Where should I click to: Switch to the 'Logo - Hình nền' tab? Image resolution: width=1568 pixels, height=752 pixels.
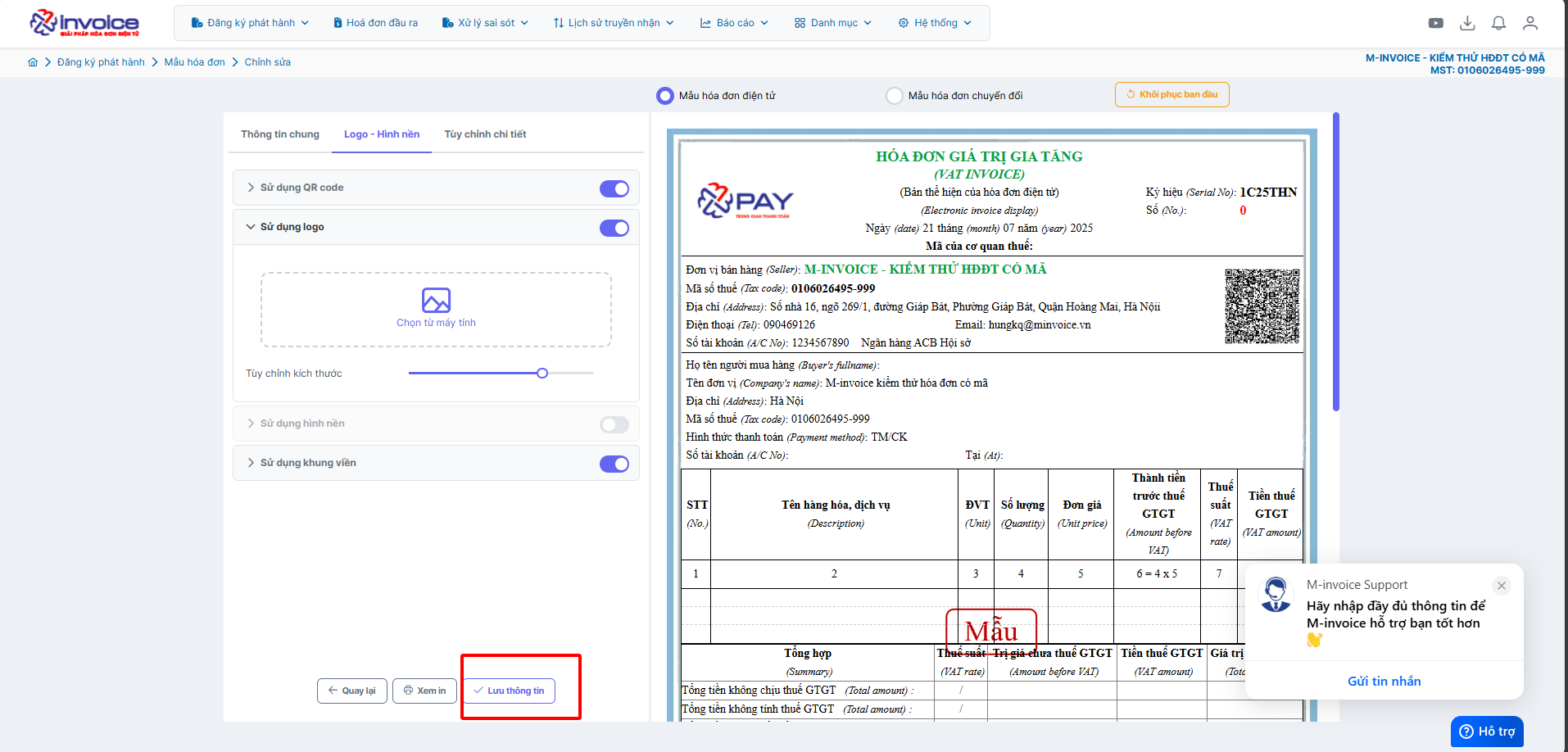(x=382, y=134)
